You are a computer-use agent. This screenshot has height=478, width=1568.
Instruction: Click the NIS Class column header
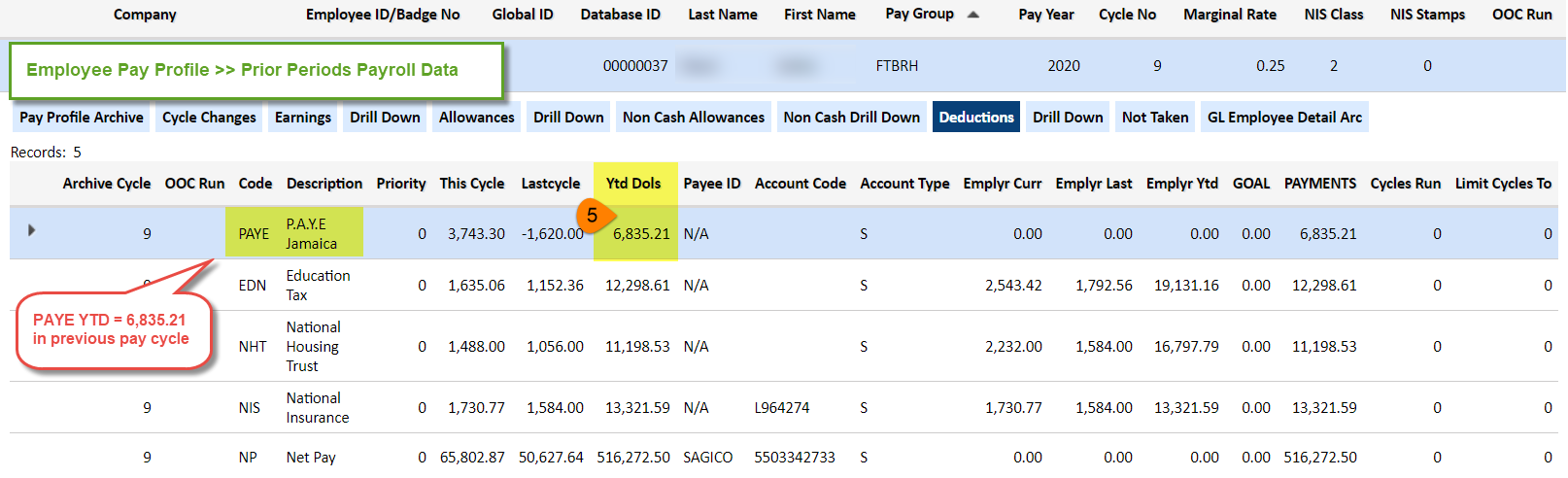(x=1334, y=15)
